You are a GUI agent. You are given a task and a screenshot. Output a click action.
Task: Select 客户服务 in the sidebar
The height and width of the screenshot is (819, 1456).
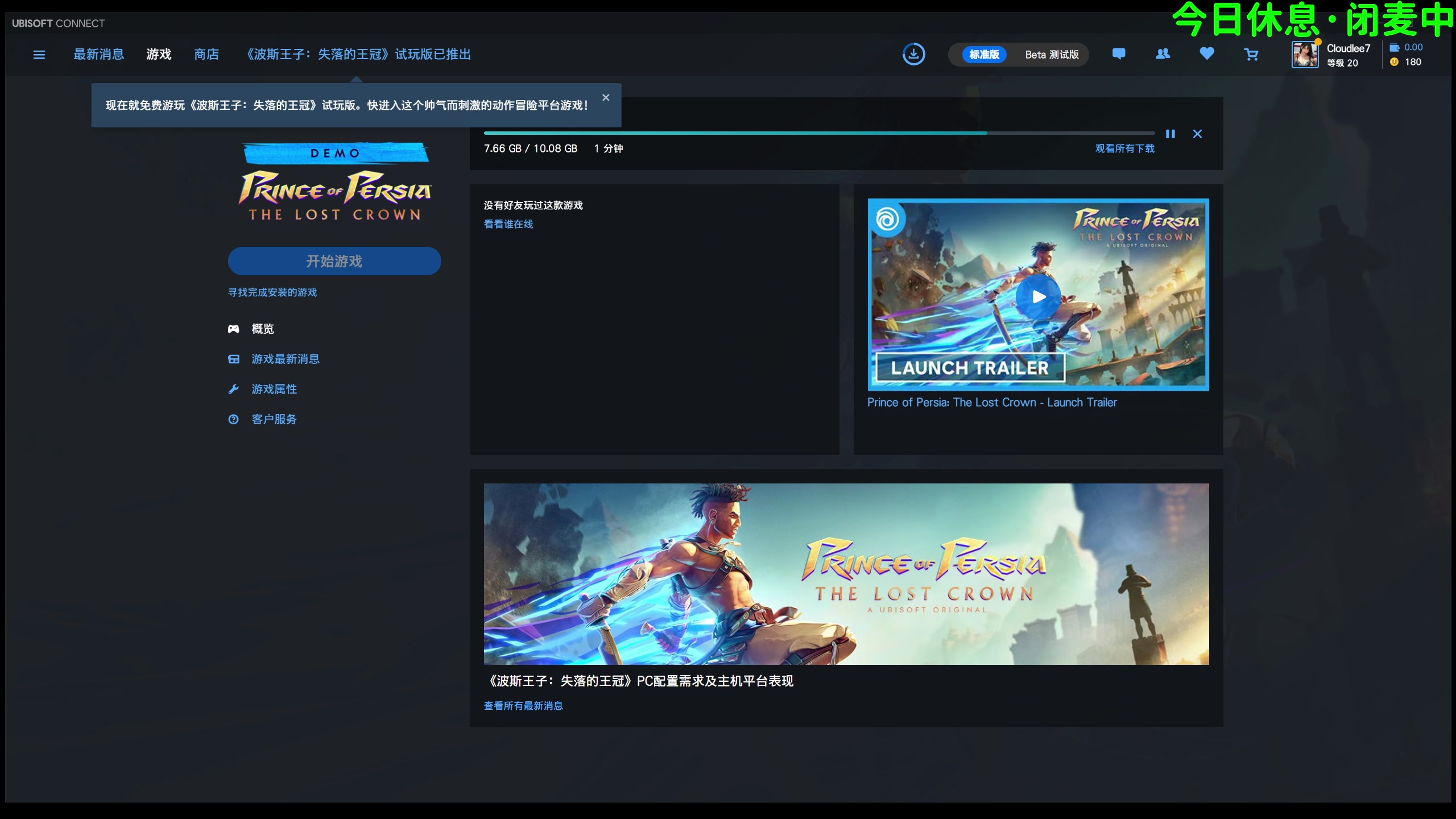(x=274, y=419)
